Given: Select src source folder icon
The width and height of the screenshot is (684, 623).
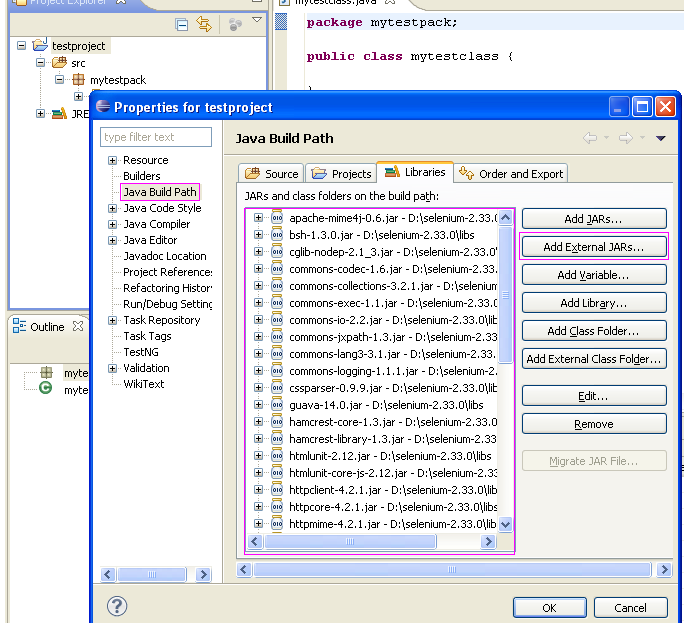Looking at the screenshot, I should [59, 62].
